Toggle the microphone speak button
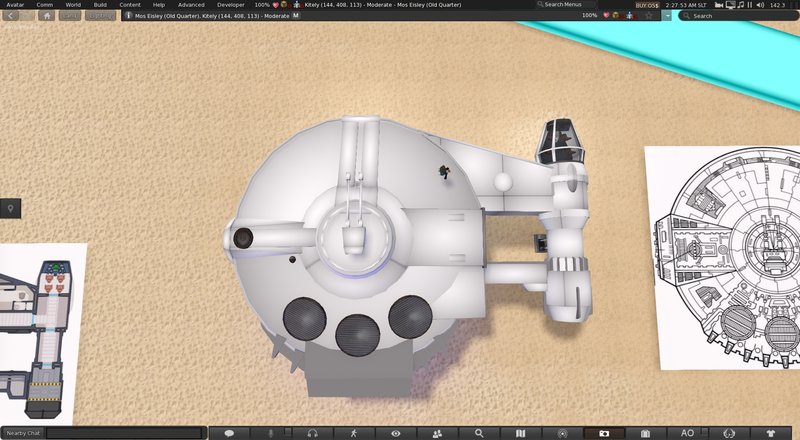Image resolution: width=800 pixels, height=440 pixels. pyautogui.click(x=271, y=433)
